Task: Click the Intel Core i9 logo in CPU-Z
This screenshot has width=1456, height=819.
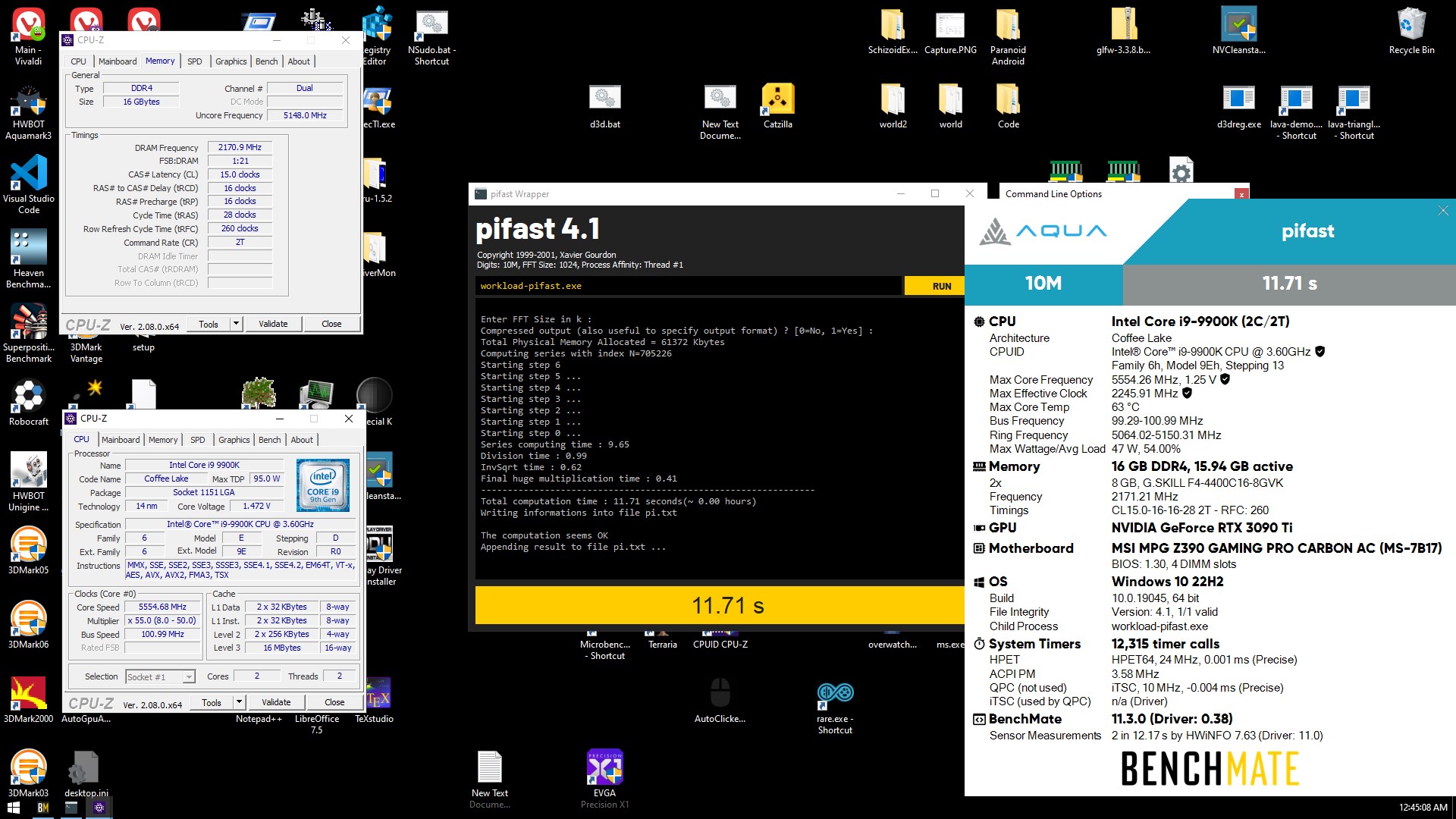Action: pos(323,485)
